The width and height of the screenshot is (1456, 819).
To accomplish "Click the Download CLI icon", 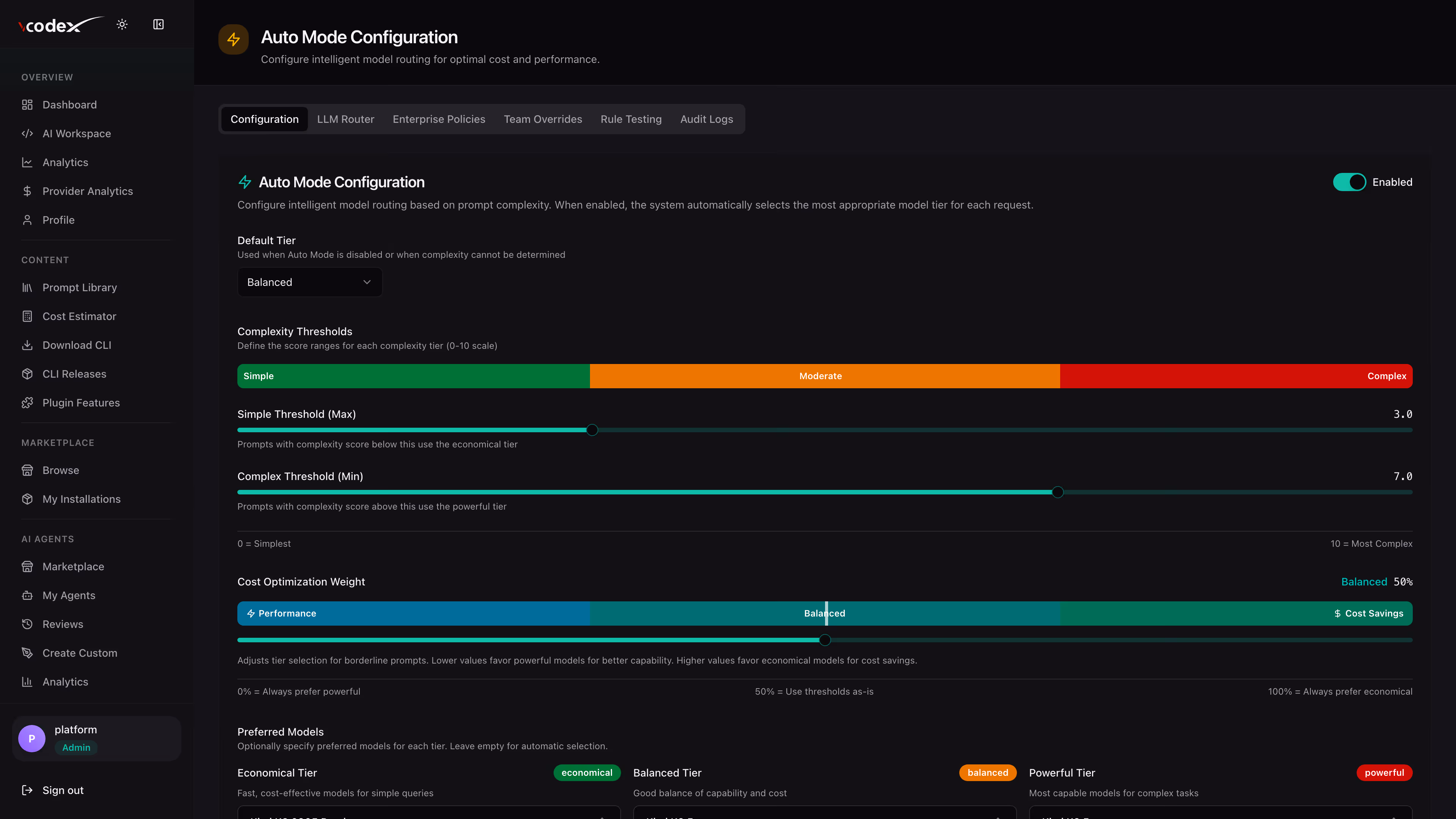I will pos(27,345).
